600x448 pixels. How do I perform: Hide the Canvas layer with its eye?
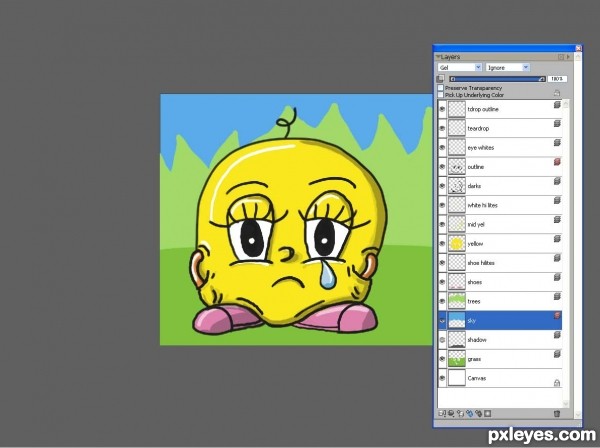coord(442,378)
